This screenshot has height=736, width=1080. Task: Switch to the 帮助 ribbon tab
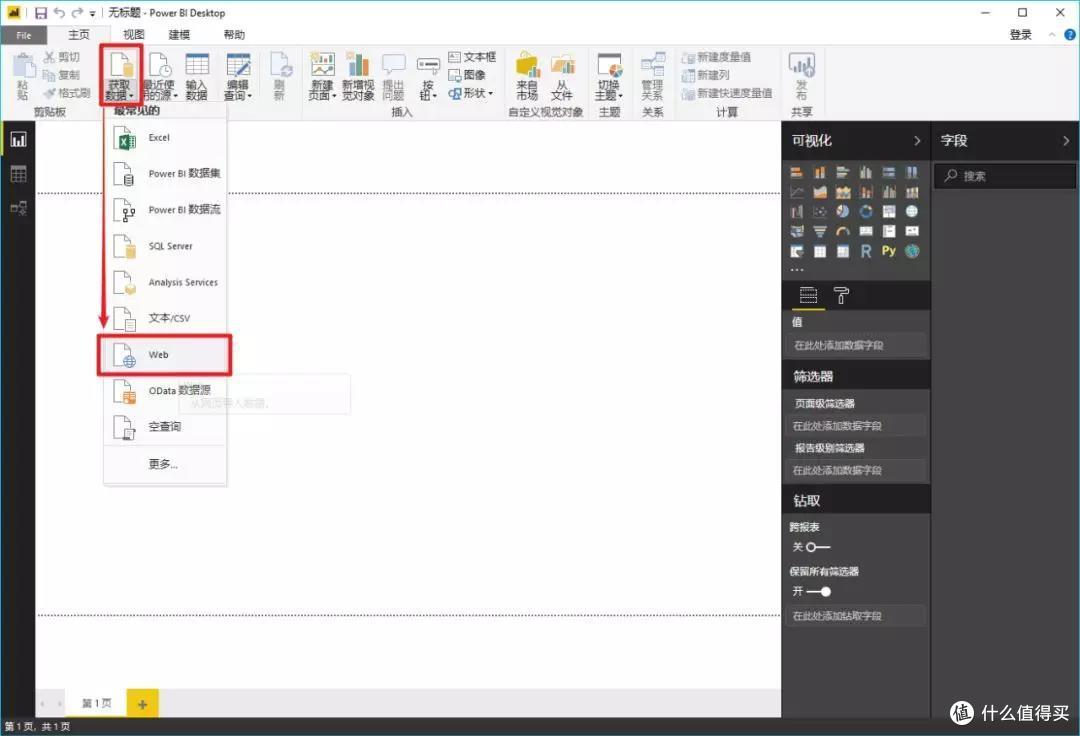[234, 34]
